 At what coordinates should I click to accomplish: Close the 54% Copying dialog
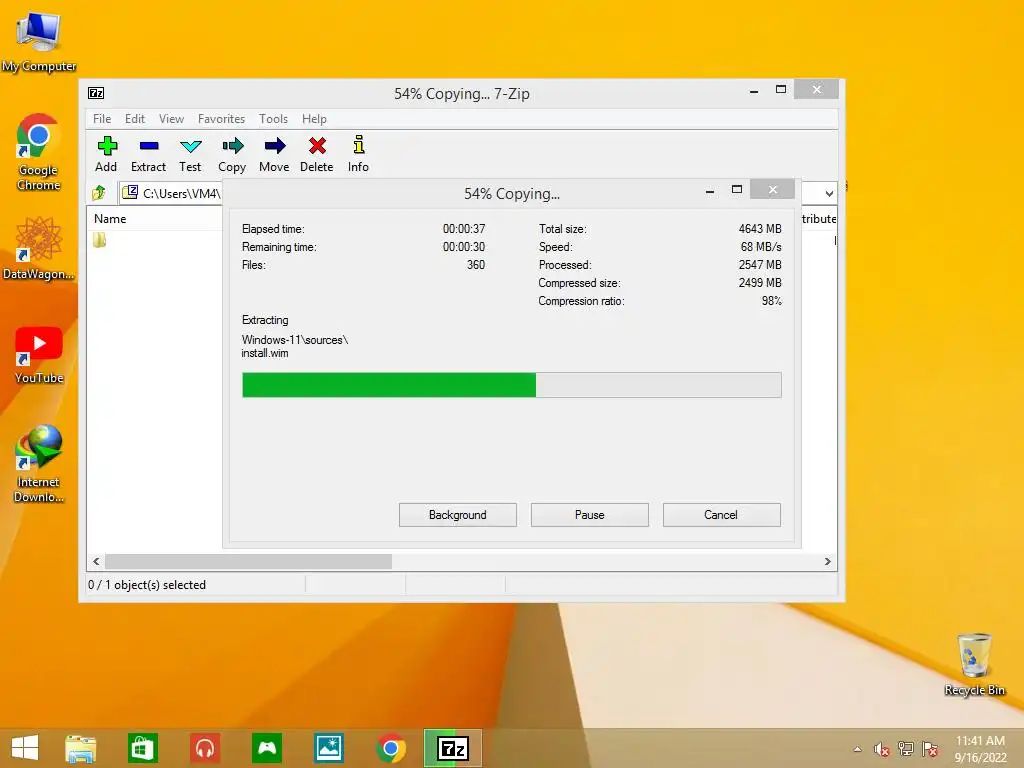[x=773, y=189]
